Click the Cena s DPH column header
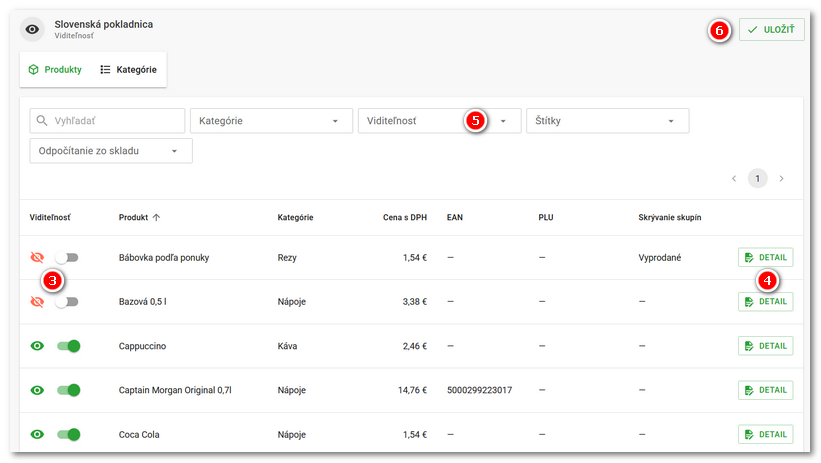 (x=405, y=217)
